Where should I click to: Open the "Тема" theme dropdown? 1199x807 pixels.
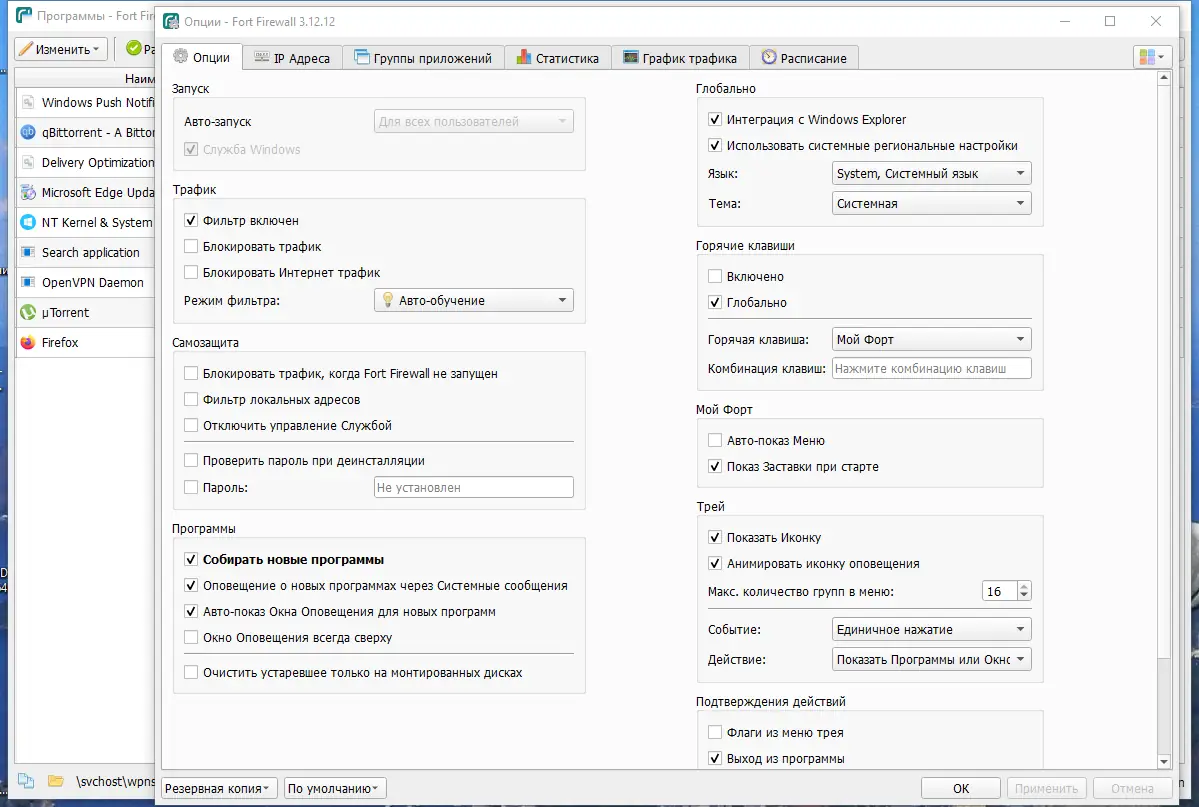(931, 204)
